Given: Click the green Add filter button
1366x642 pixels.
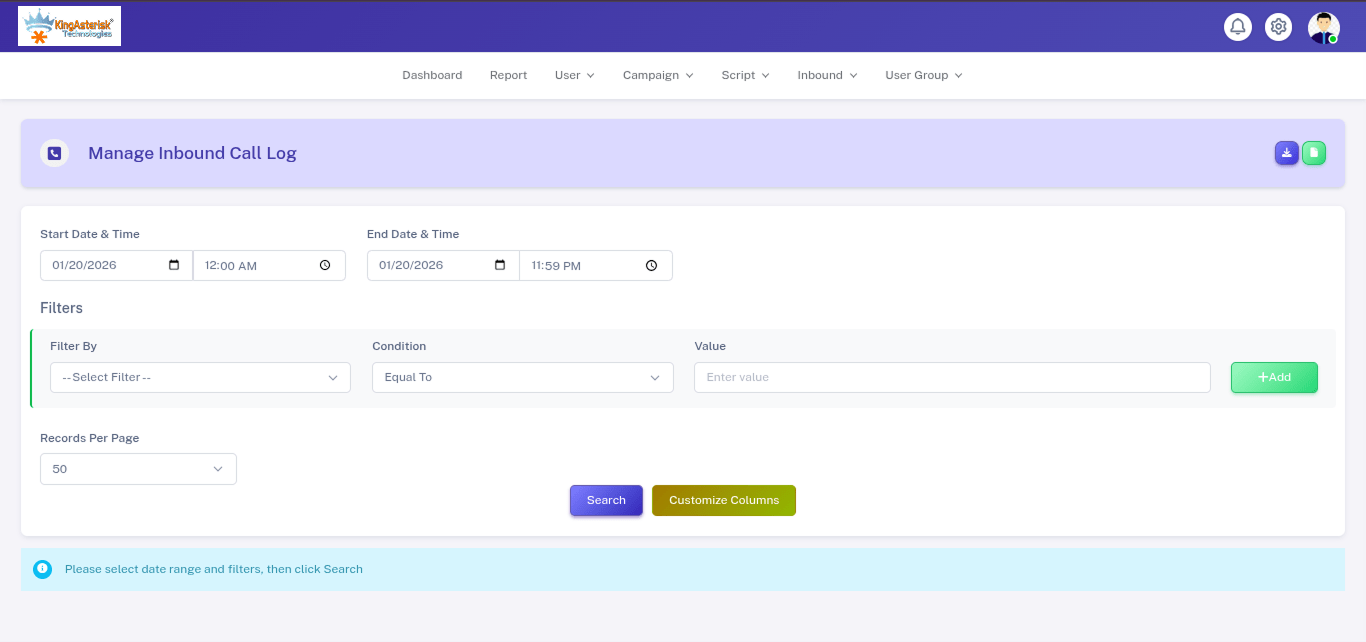Looking at the screenshot, I should point(1273,377).
